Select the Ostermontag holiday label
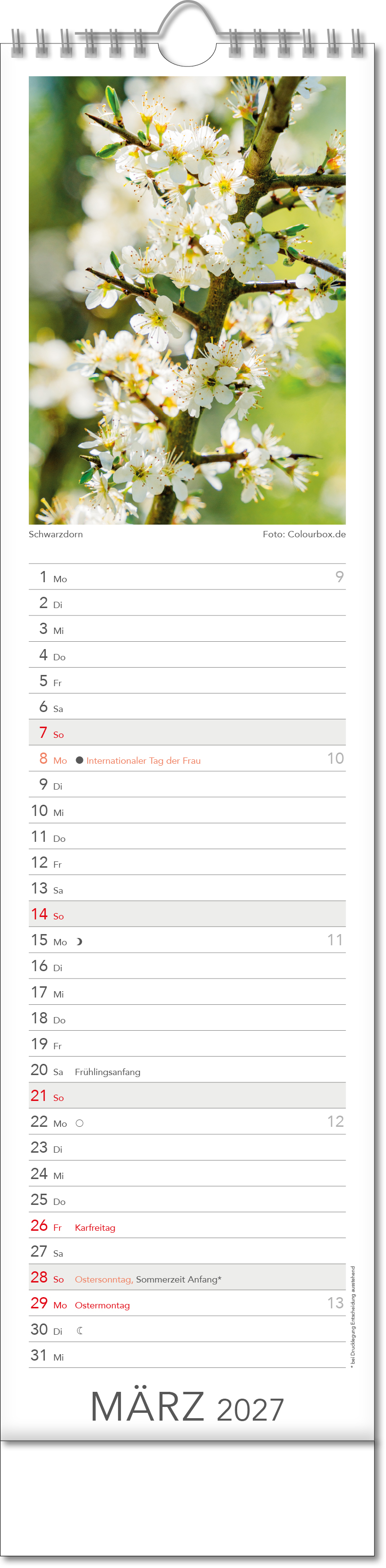The width and height of the screenshot is (386, 1568). point(102,1305)
